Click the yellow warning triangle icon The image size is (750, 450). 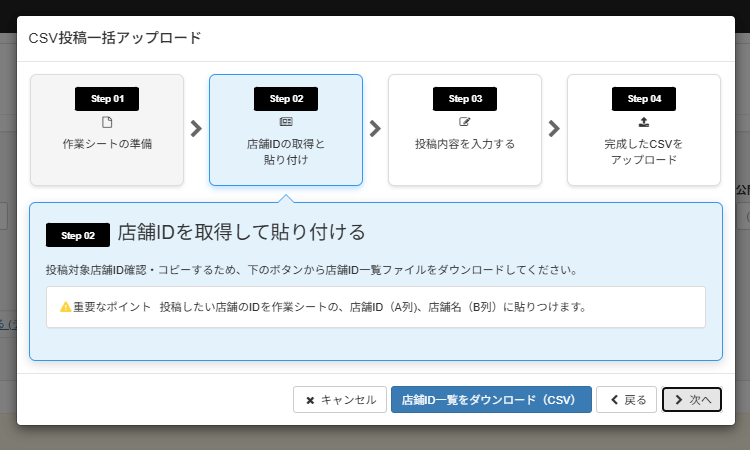66,307
